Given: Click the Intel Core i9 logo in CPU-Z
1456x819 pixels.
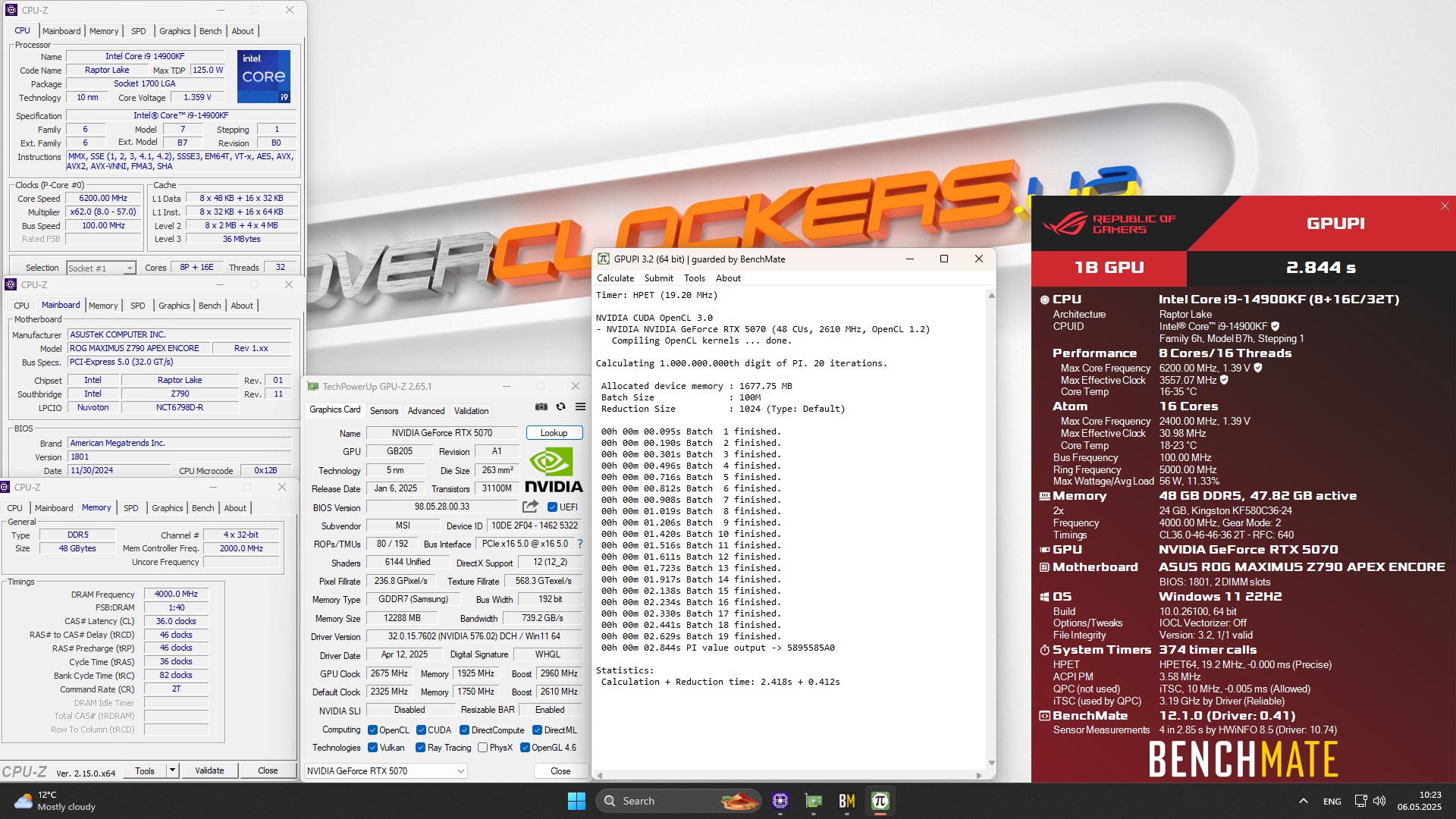Looking at the screenshot, I should pos(264,77).
